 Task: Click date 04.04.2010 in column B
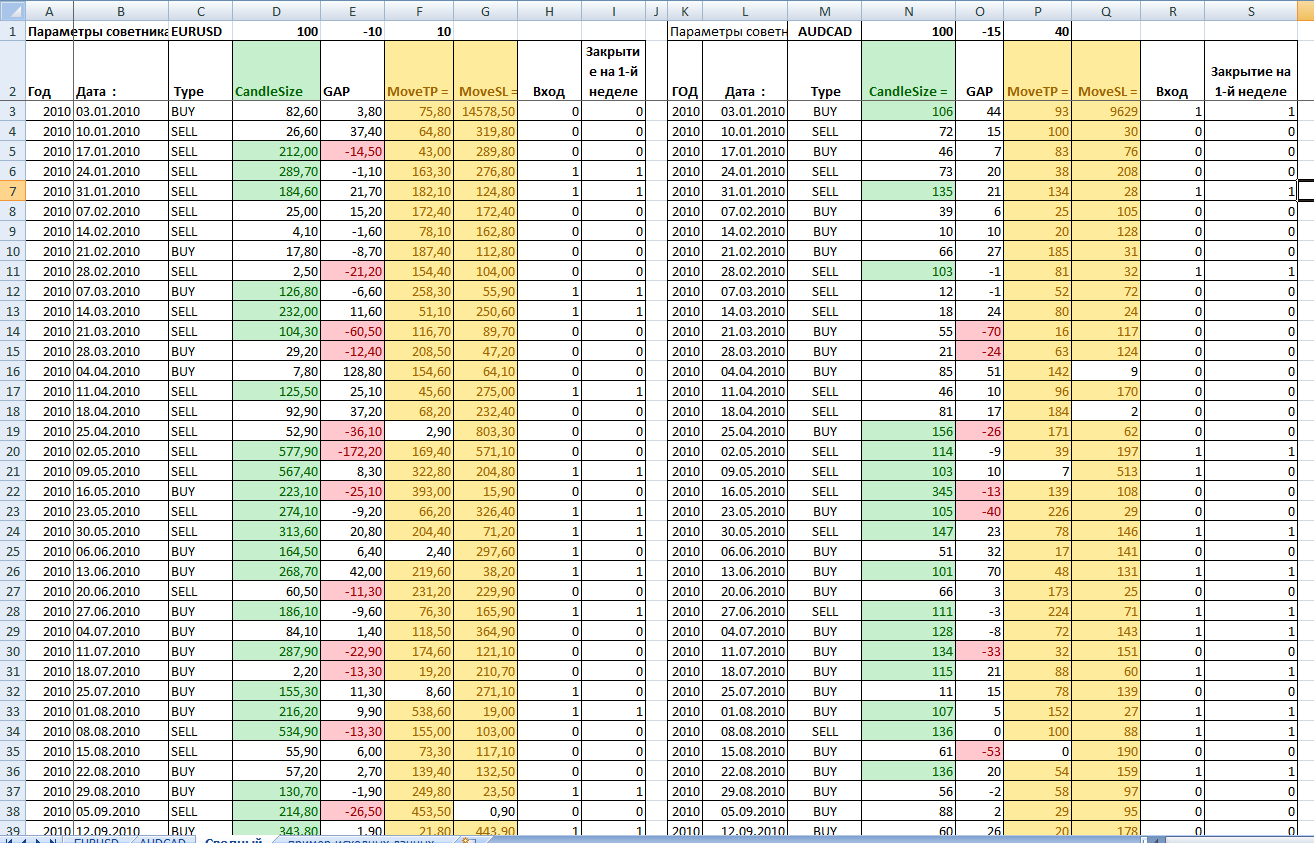(121, 371)
